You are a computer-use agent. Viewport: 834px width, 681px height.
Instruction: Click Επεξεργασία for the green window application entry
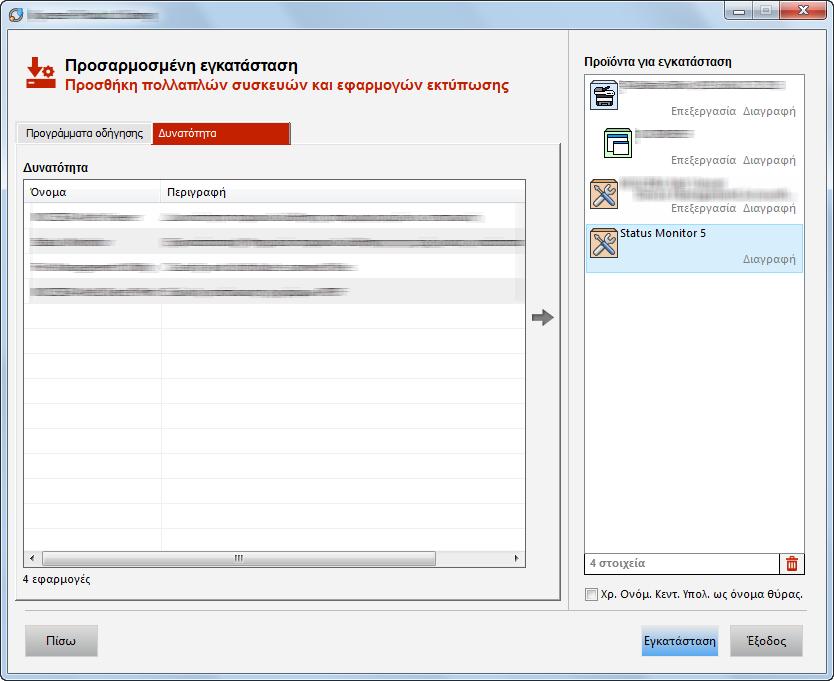(x=703, y=160)
